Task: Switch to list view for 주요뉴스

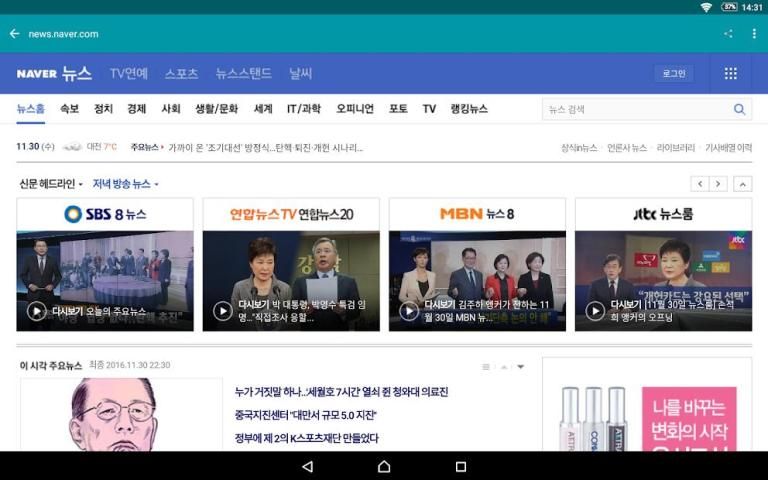Action: coord(486,367)
